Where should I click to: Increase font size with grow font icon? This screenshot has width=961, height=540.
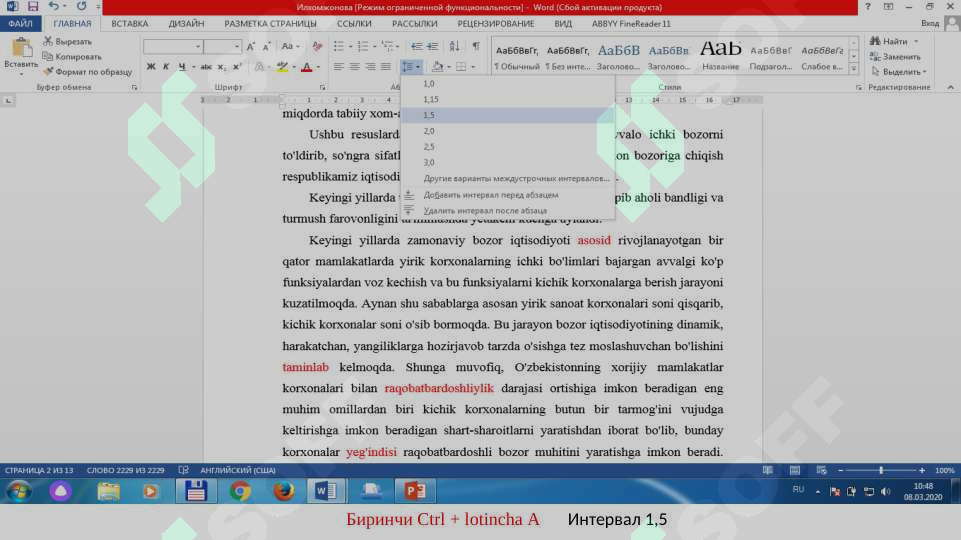click(x=251, y=47)
